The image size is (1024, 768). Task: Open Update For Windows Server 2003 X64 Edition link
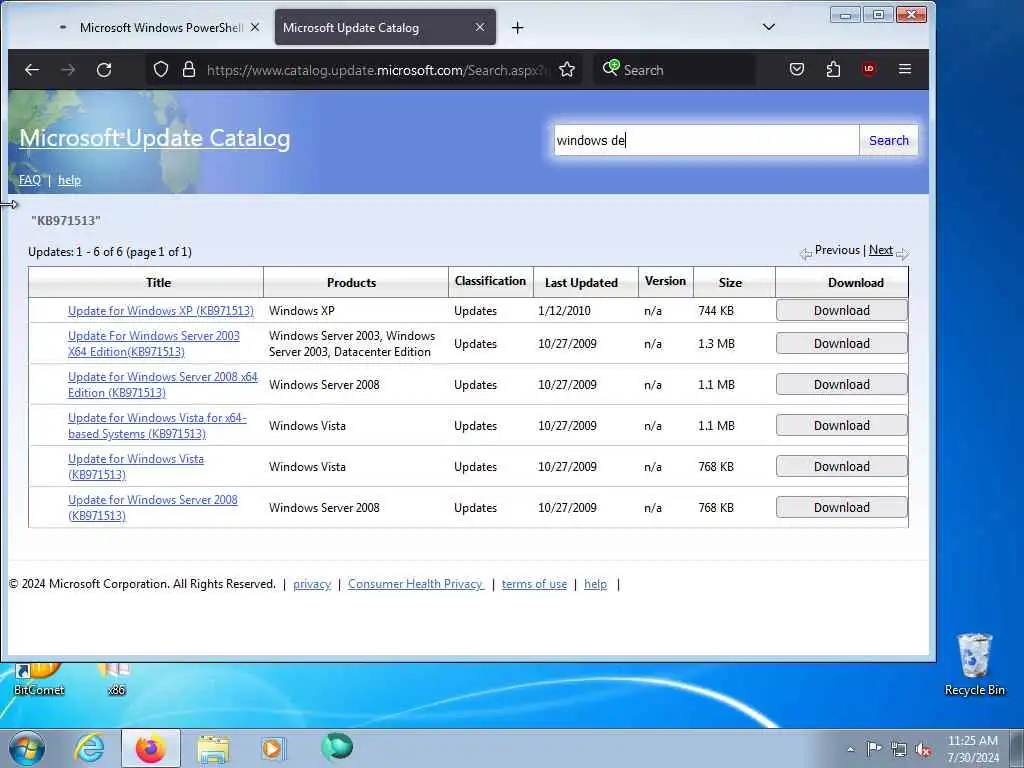tap(153, 344)
